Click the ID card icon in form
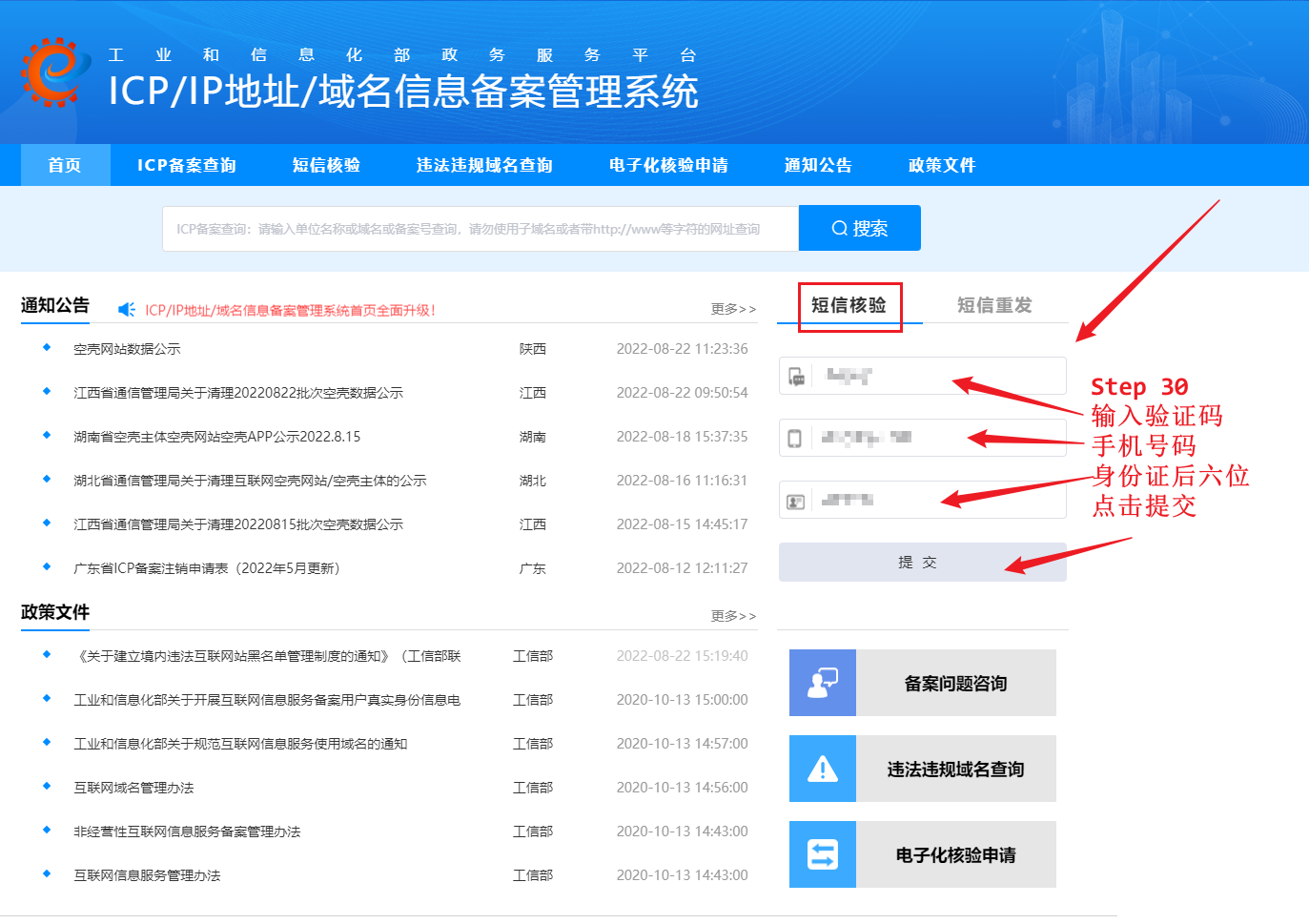 point(795,501)
